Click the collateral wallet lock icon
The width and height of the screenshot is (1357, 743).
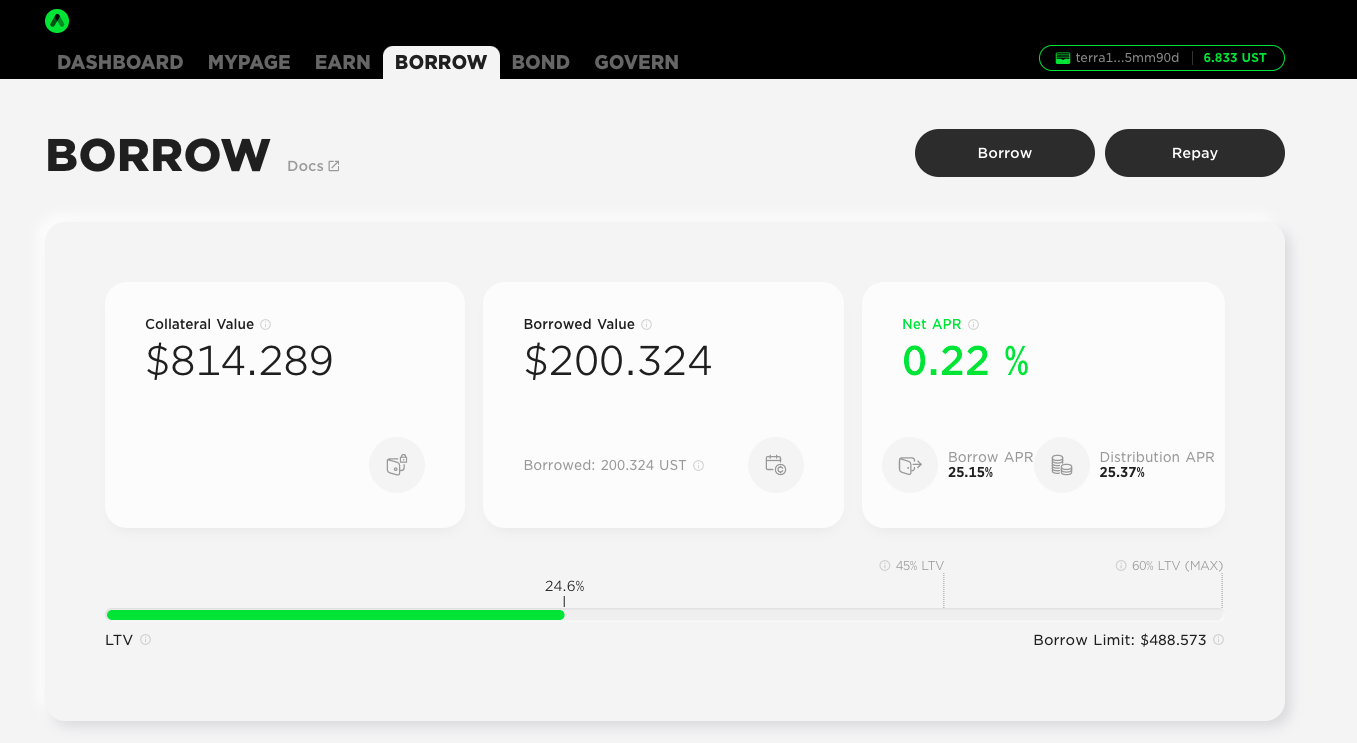click(397, 465)
